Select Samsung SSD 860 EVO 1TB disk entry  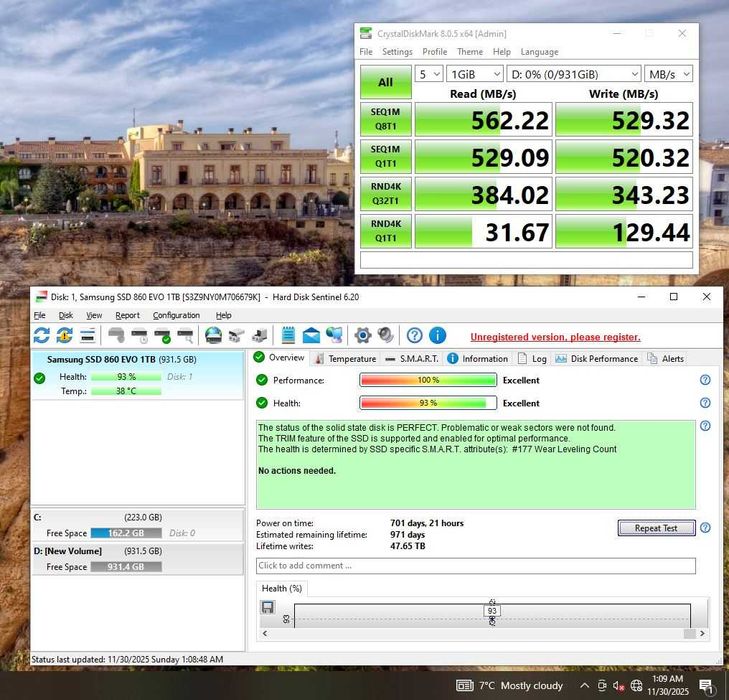137,375
